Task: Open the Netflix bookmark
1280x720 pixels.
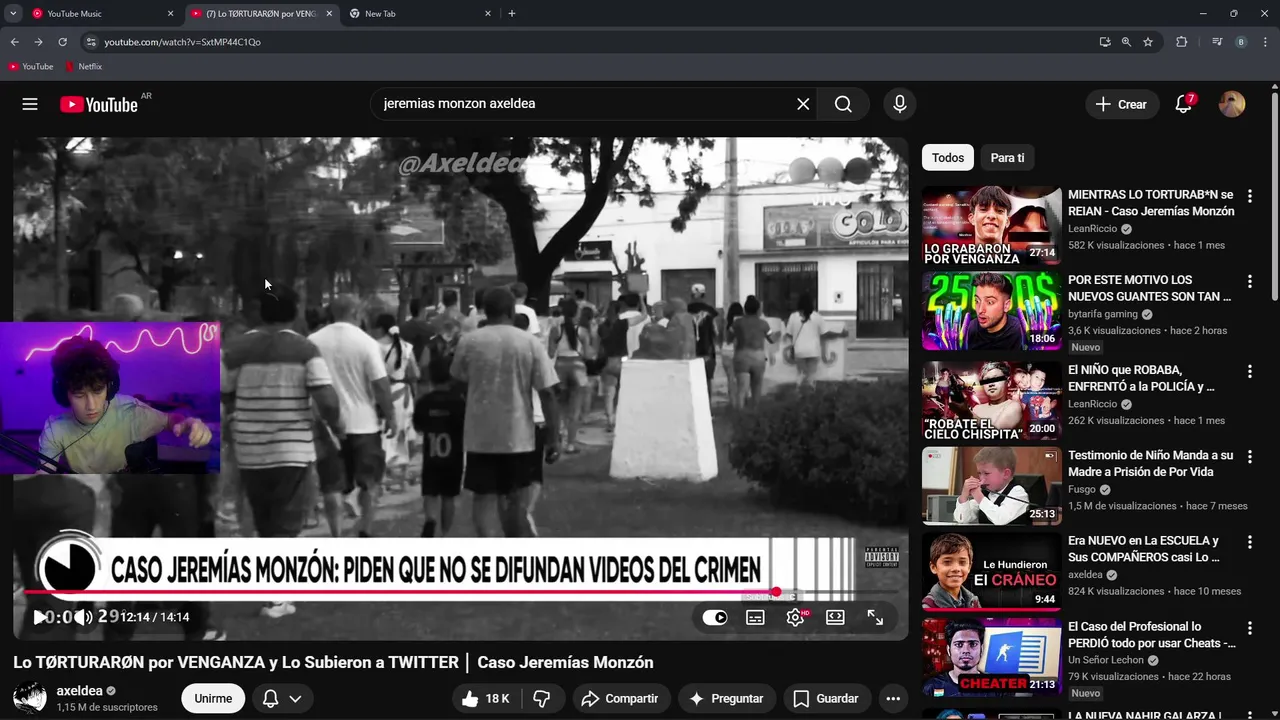Action: pos(84,67)
